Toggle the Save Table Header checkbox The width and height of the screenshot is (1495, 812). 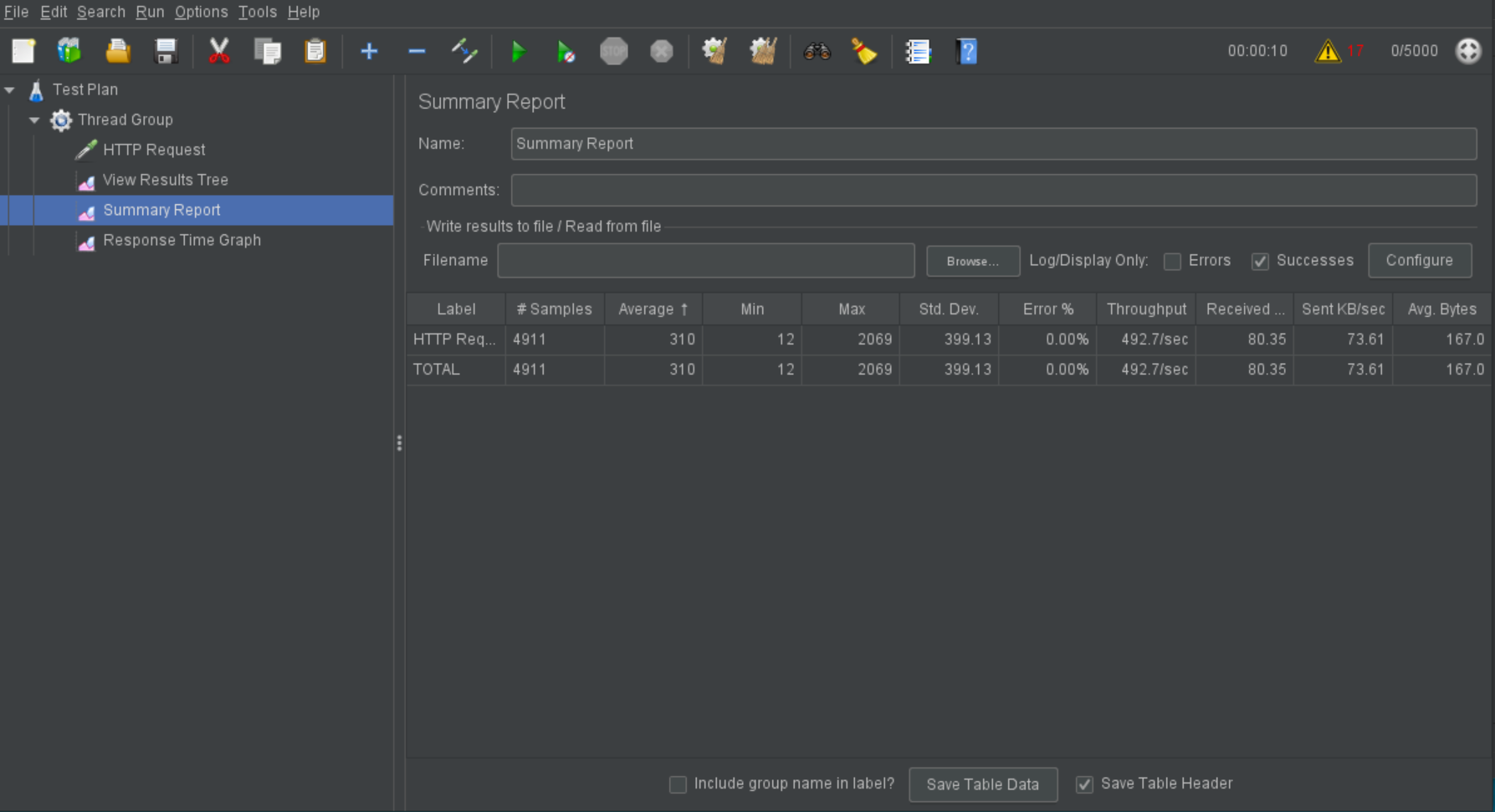1084,784
